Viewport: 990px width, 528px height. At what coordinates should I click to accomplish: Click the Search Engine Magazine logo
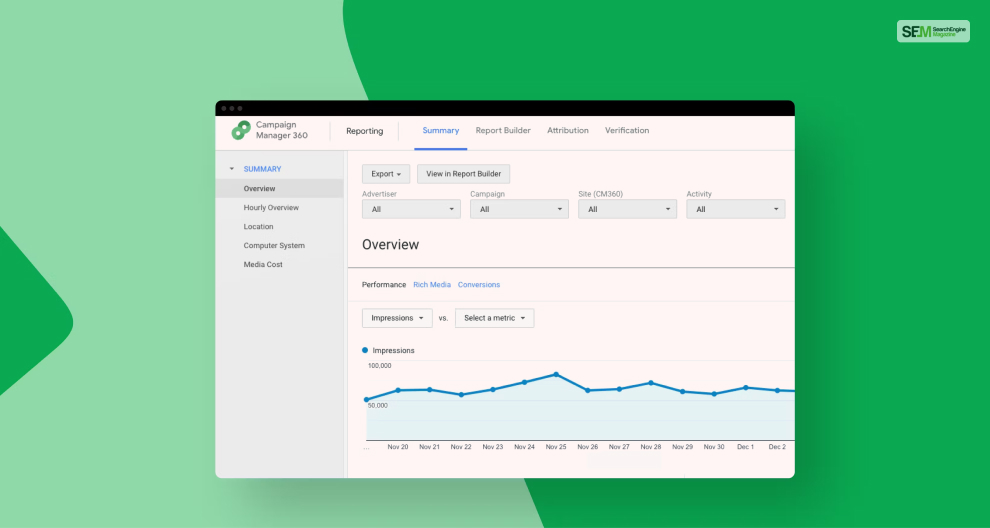[933, 32]
